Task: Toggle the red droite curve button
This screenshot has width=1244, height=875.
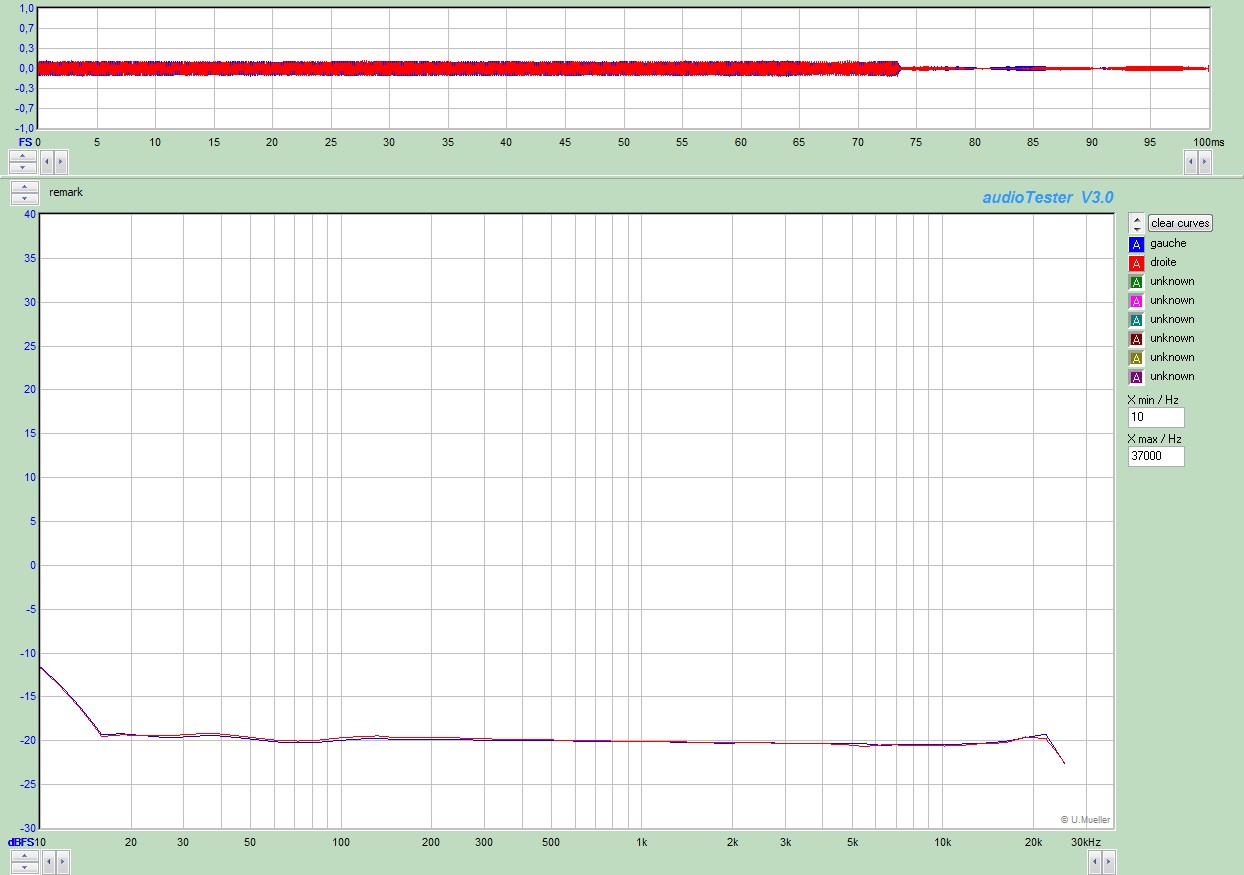Action: 1136,263
